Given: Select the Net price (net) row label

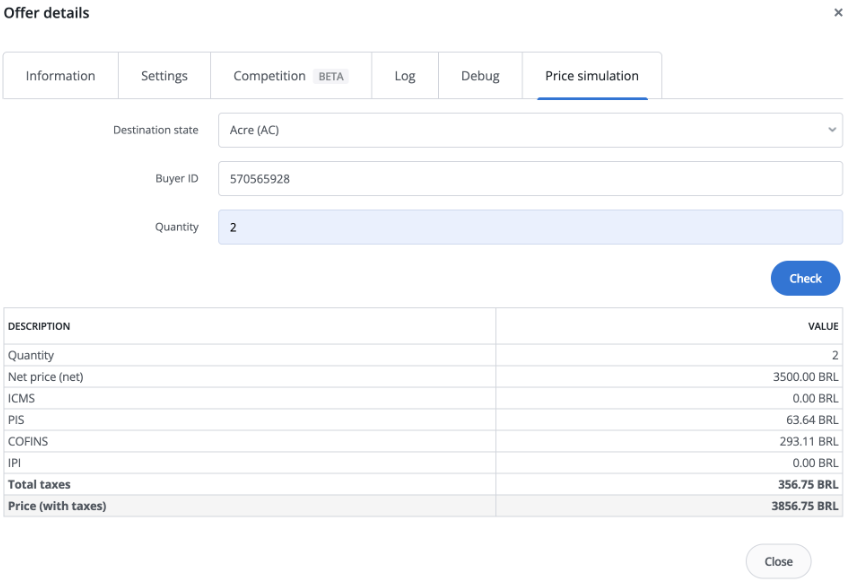Looking at the screenshot, I should click(46, 377).
